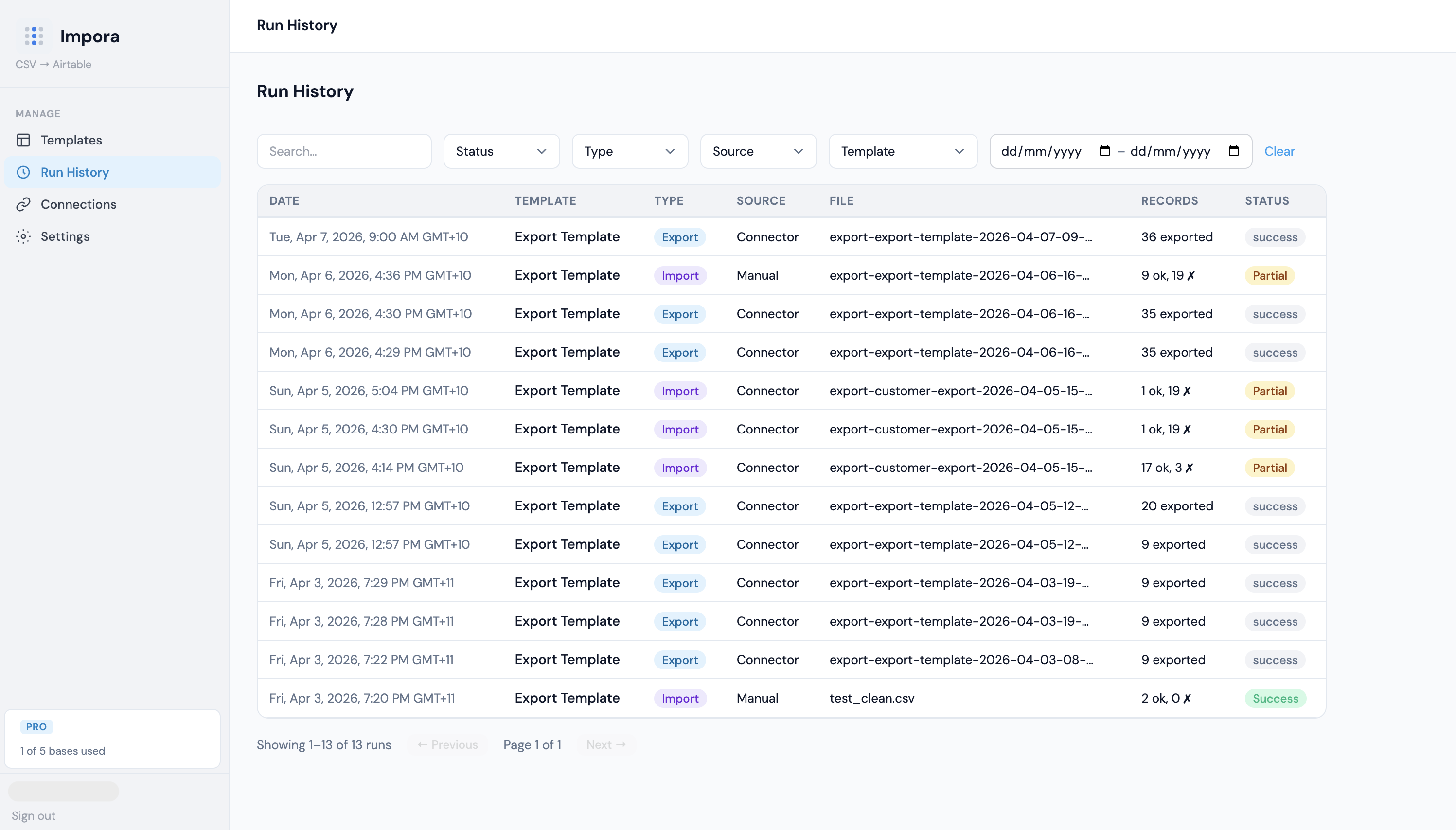Click the Impora app name
The height and width of the screenshot is (830, 1456).
coord(89,36)
